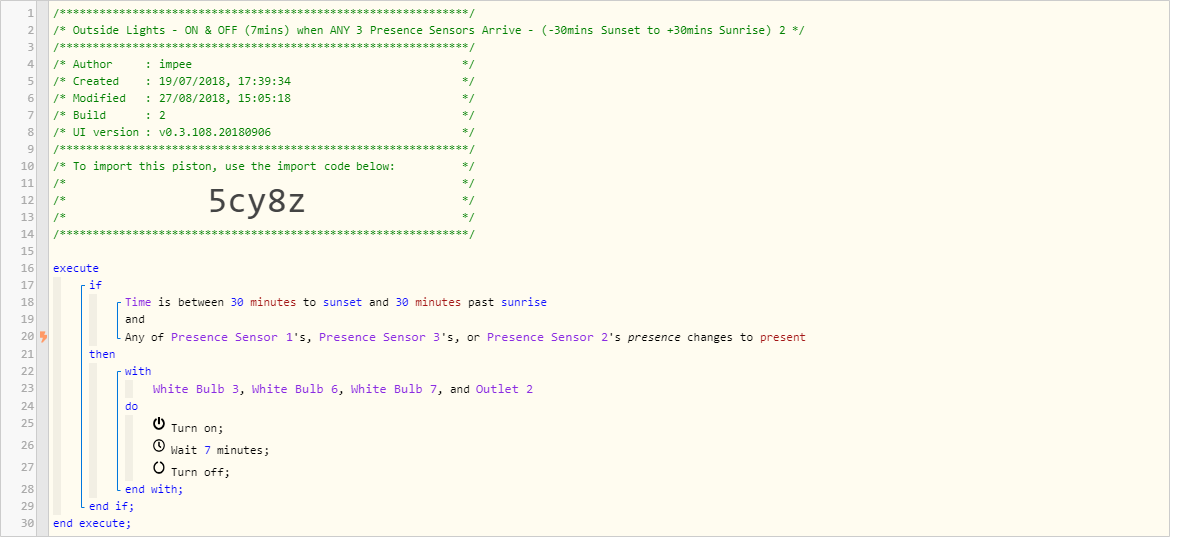Click the power icon beside Turn on
Screen dimensions: 1178x541
click(159, 424)
